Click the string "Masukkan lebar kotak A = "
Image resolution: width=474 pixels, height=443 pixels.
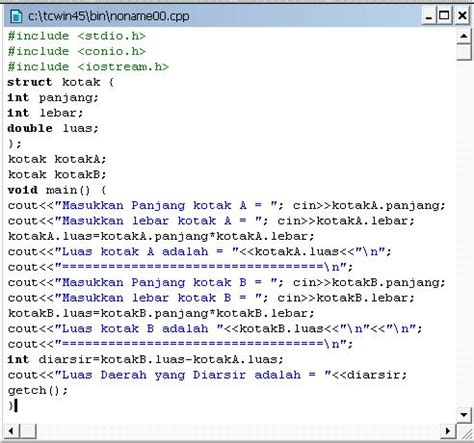158,221
